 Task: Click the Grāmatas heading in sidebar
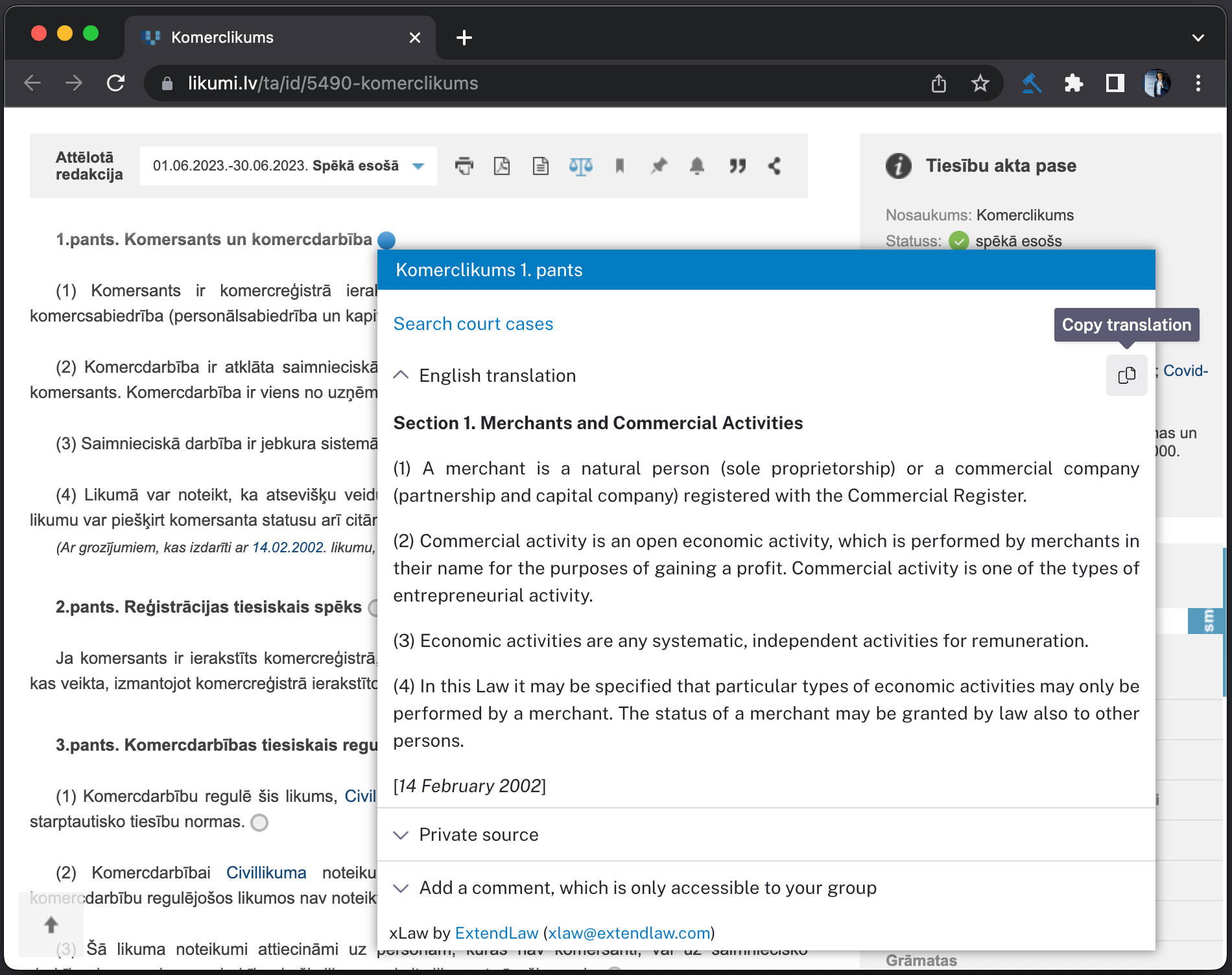click(x=921, y=960)
